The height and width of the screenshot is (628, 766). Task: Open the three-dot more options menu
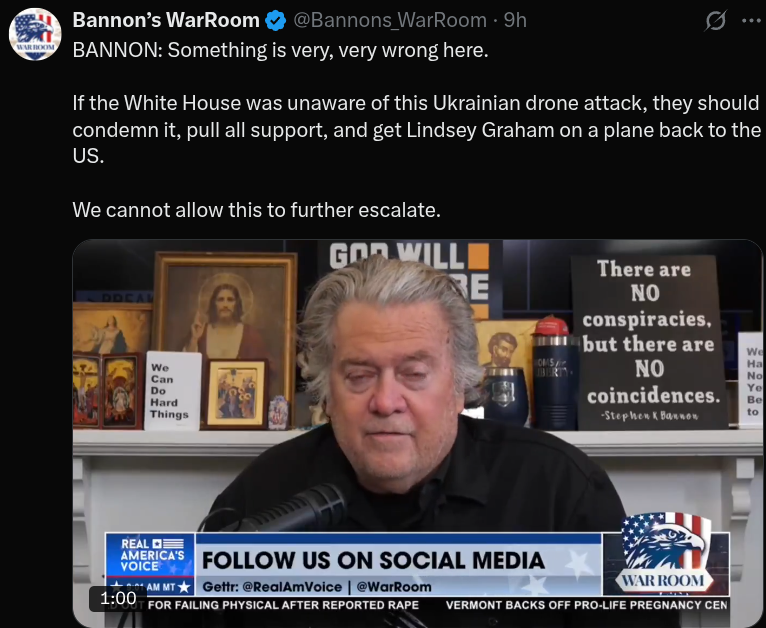point(751,21)
